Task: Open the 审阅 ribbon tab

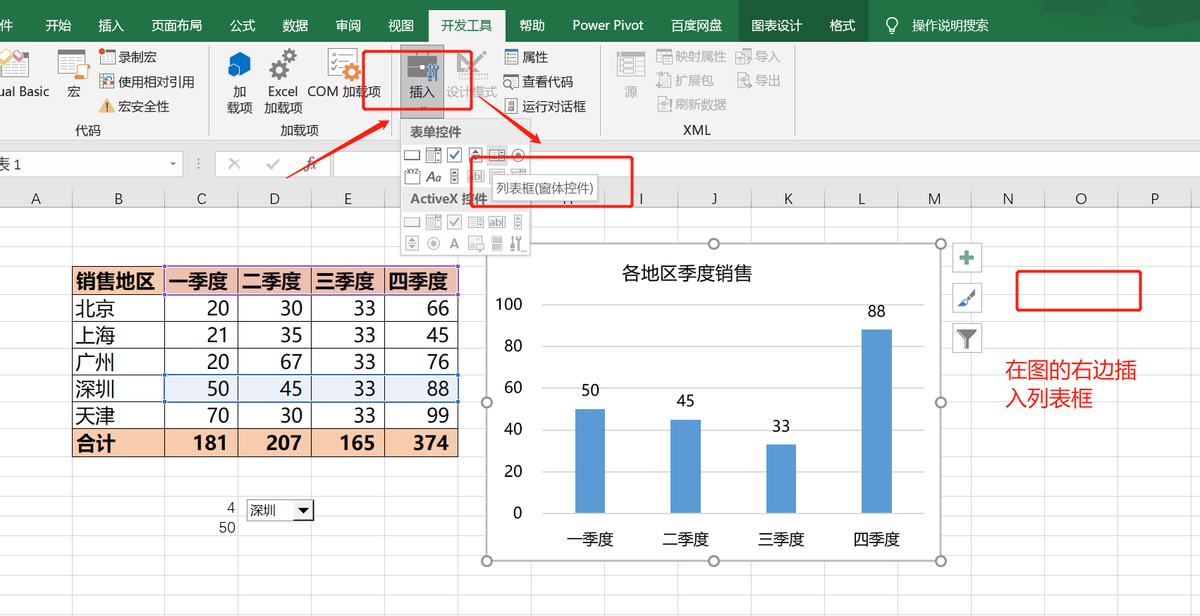Action: (x=348, y=25)
